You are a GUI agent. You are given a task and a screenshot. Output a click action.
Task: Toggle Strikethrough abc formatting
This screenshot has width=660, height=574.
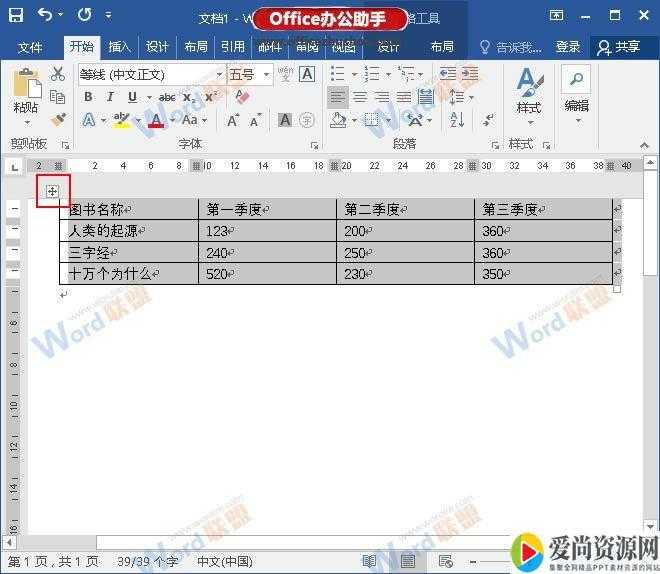click(167, 97)
